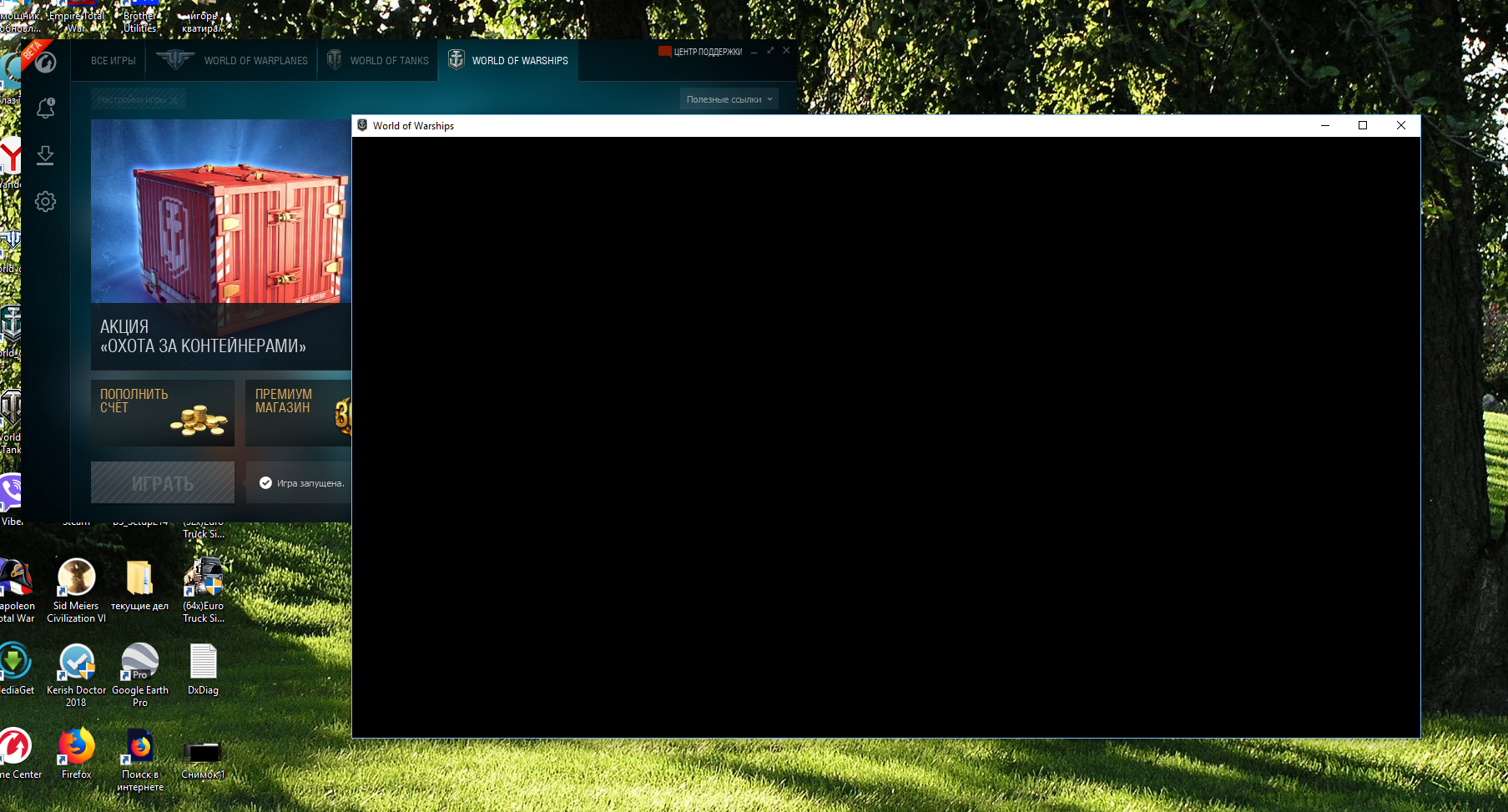Expand the Game Center launcher window
1508x812 pixels.
coord(770,51)
